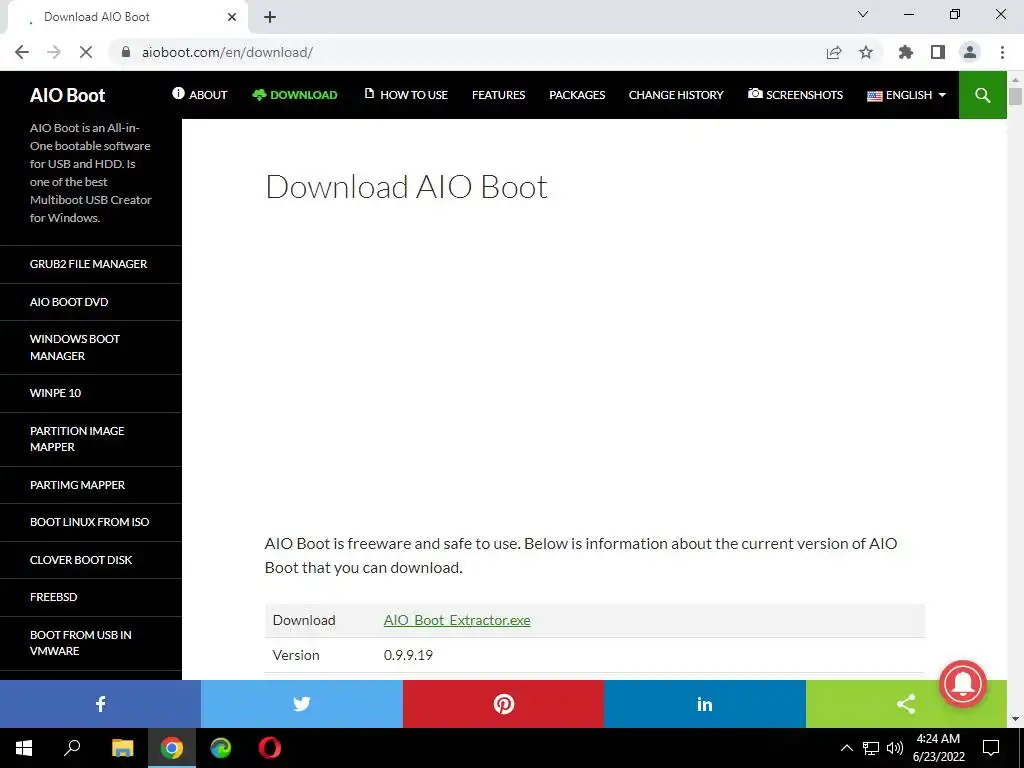Screen dimensions: 1024x768
Task: Share the page on Twitter
Action: click(x=302, y=704)
